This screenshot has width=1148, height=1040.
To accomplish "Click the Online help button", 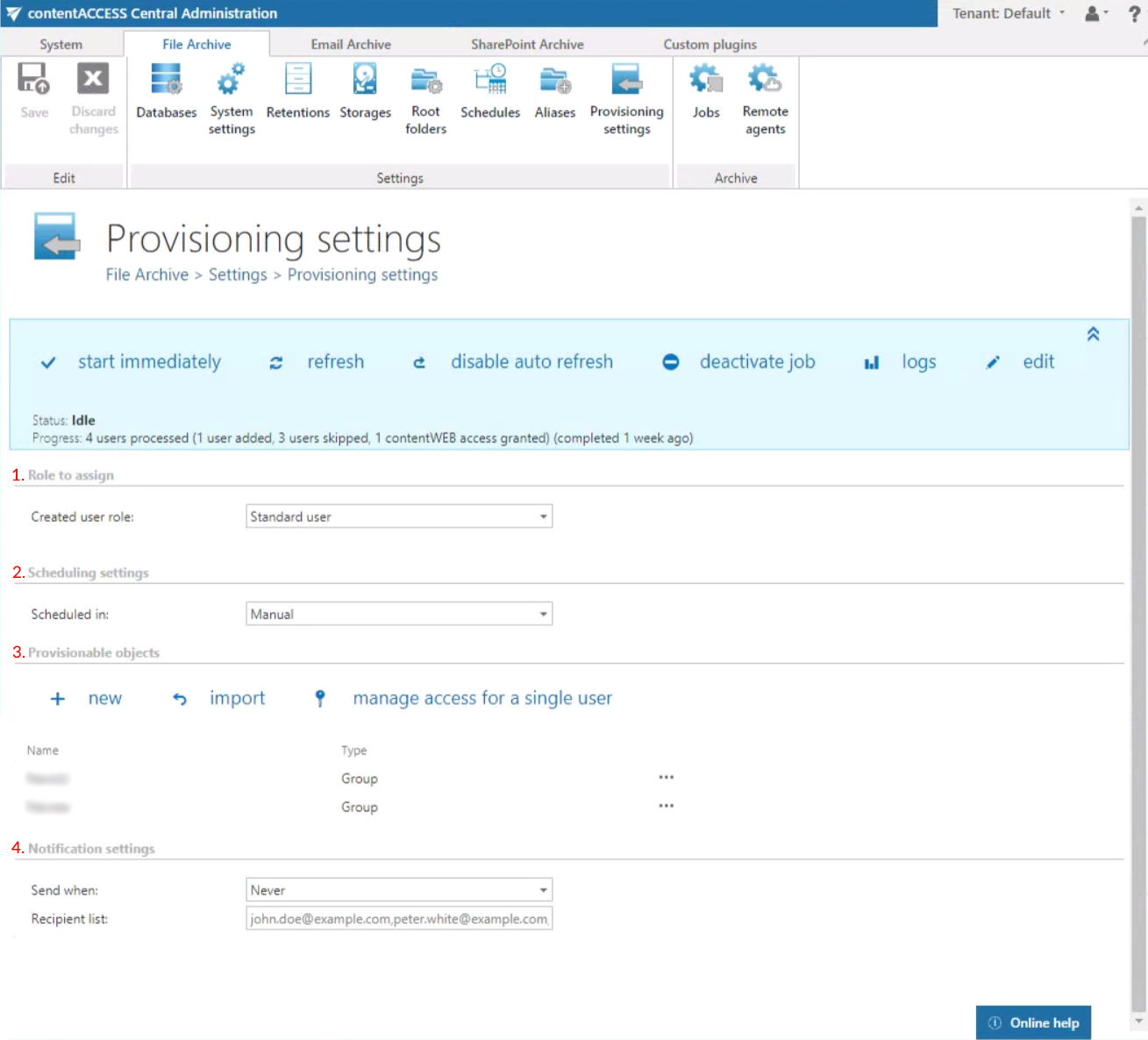I will click(x=1033, y=1022).
